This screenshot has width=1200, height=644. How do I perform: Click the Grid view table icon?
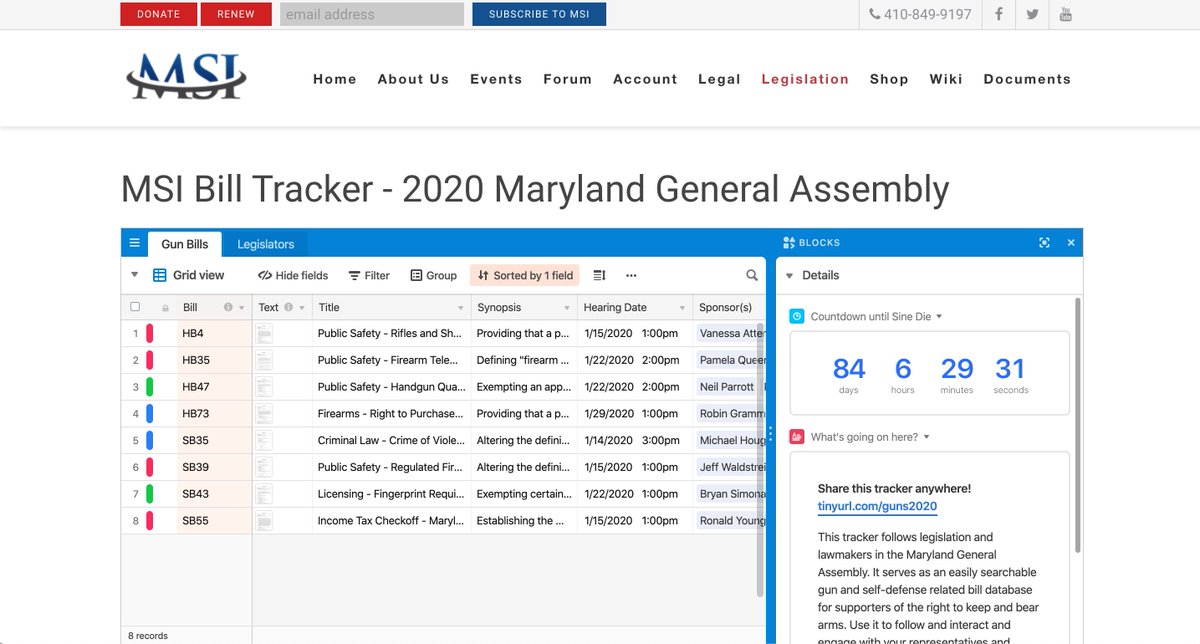(159, 275)
